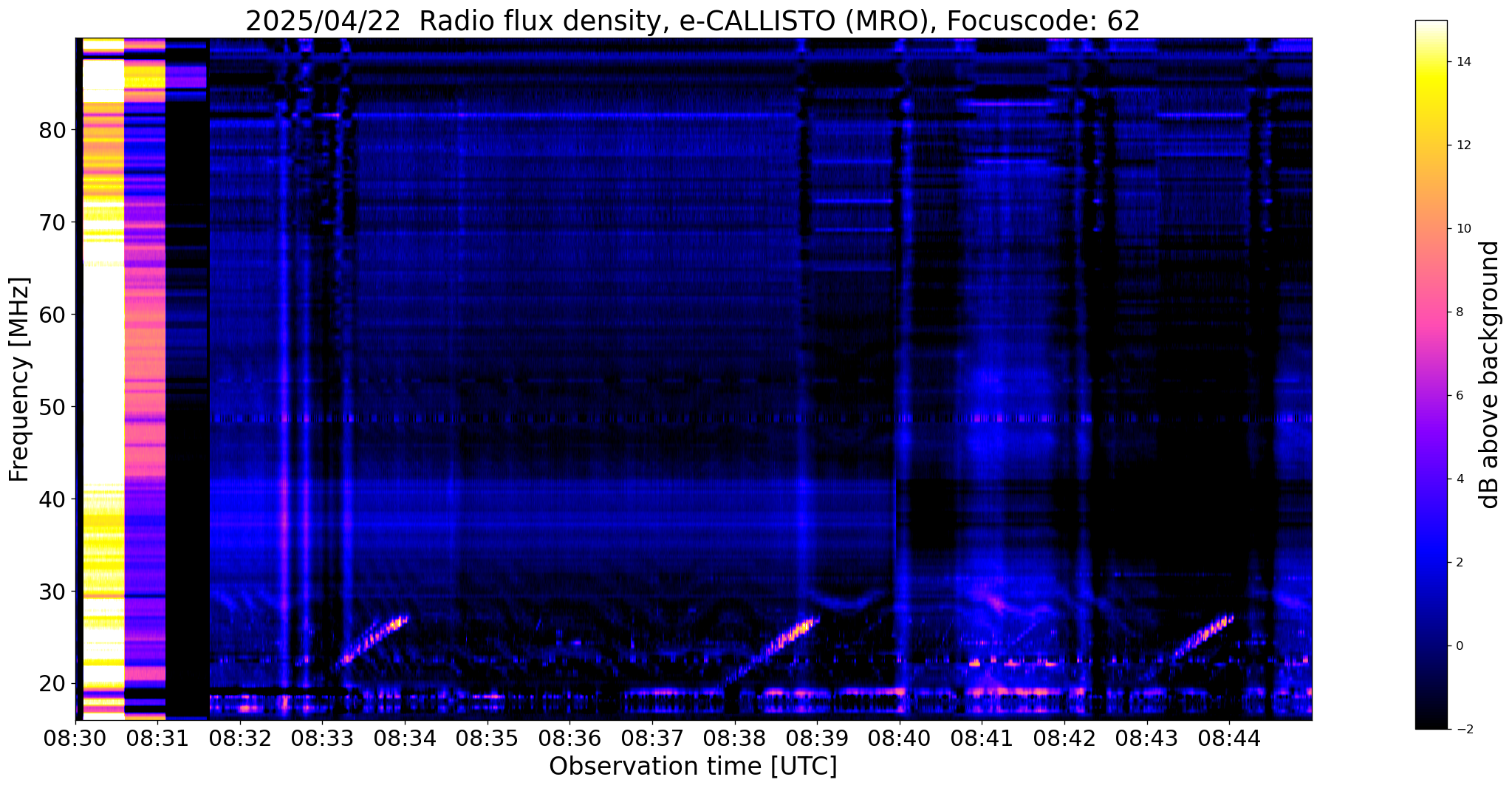Viewport: 1512px width, 788px height.
Task: Click the 08:37 time tick label
Action: [651, 738]
